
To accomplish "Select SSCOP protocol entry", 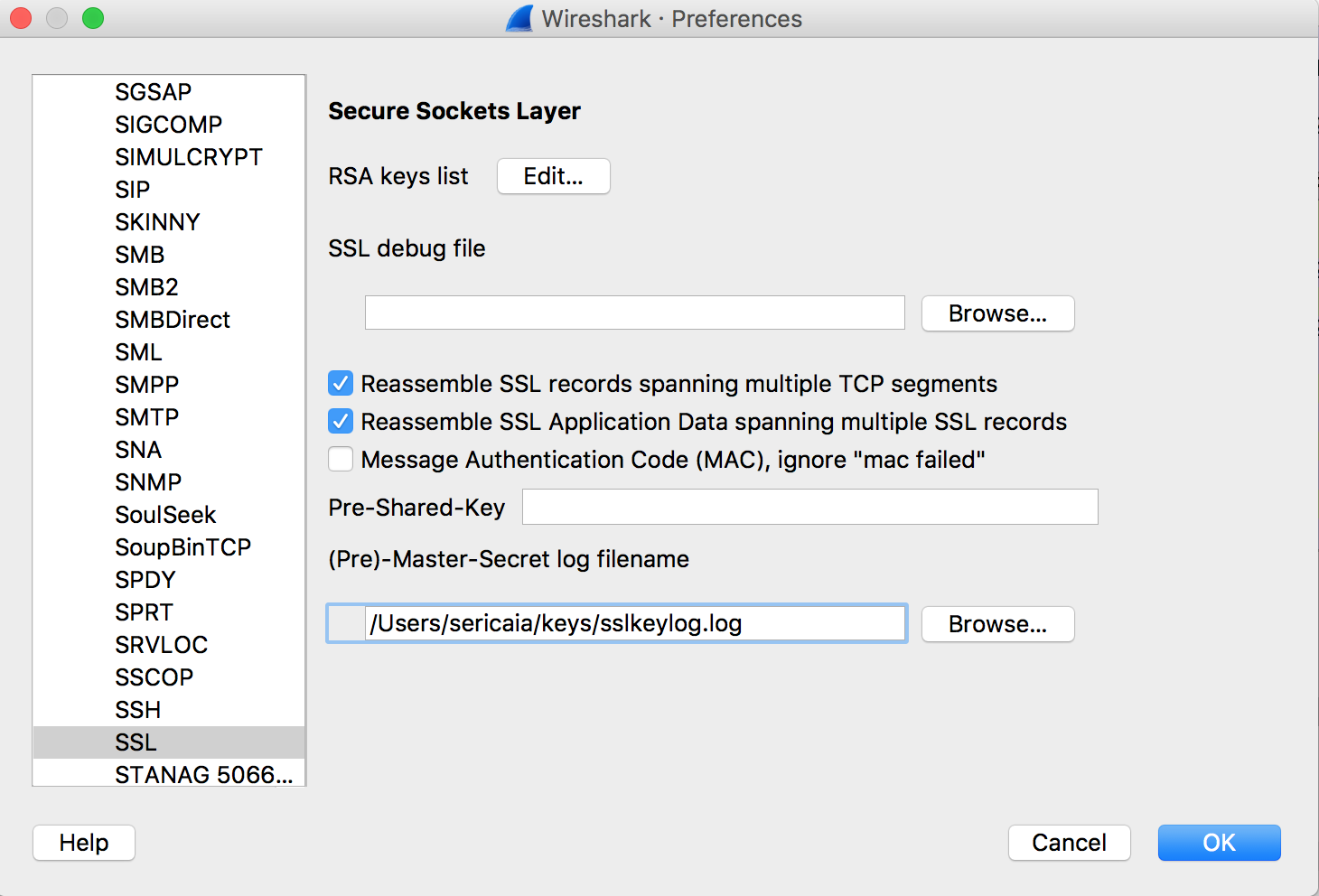I will 169,677.
